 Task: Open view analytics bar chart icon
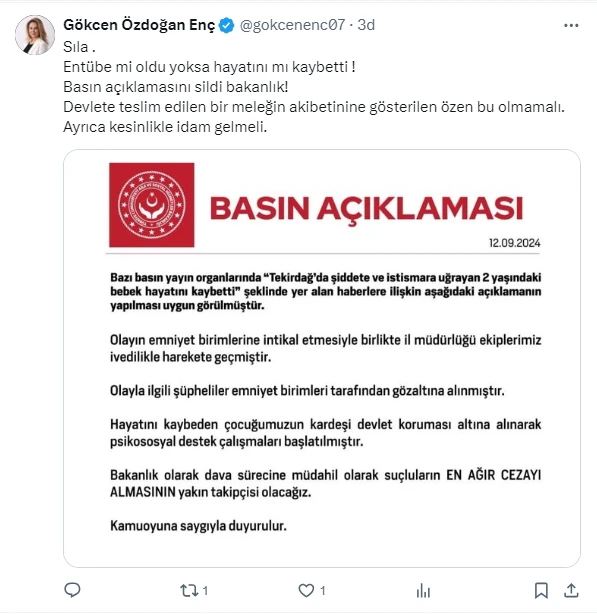(423, 591)
